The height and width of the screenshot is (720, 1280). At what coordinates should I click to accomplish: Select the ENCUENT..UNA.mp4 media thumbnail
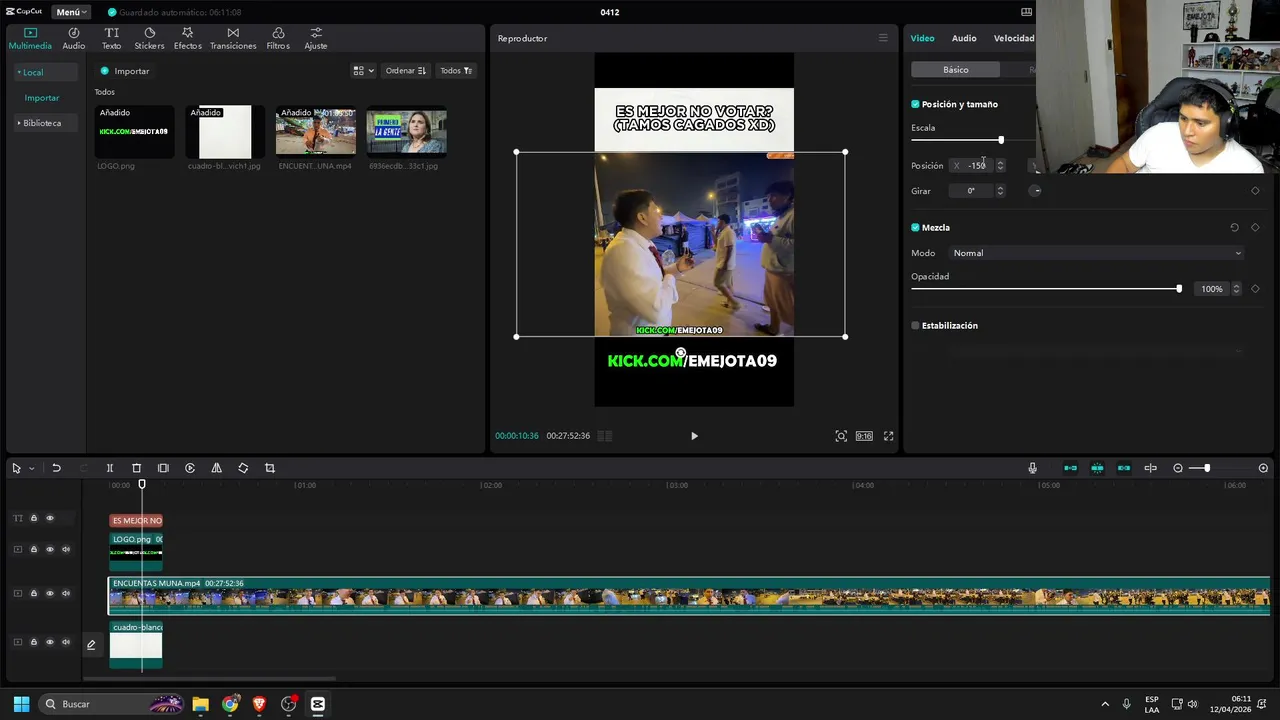(x=316, y=132)
